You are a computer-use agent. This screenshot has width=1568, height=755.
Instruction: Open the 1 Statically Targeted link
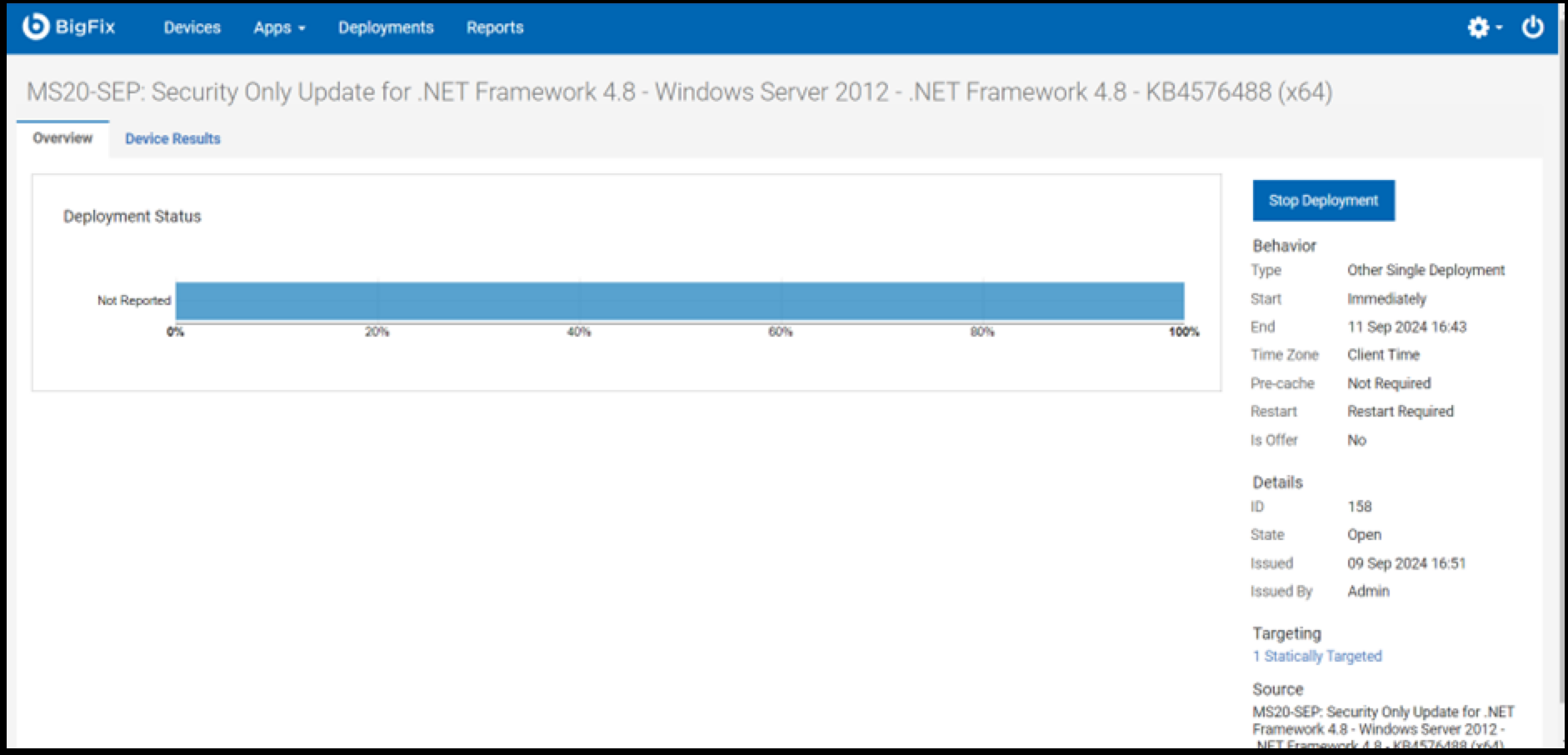1317,657
